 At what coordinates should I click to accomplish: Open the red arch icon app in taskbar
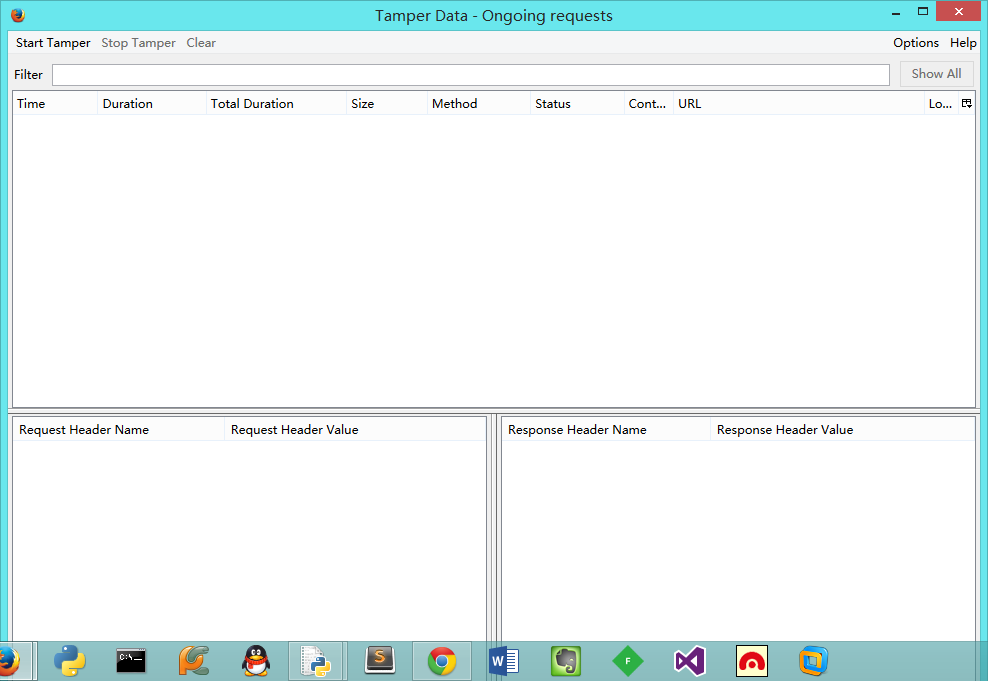pyautogui.click(x=752, y=661)
